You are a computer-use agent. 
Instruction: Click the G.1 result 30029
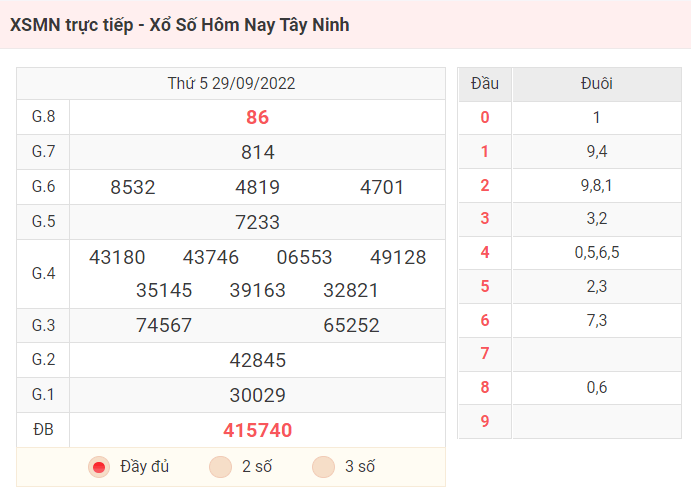pyautogui.click(x=258, y=395)
